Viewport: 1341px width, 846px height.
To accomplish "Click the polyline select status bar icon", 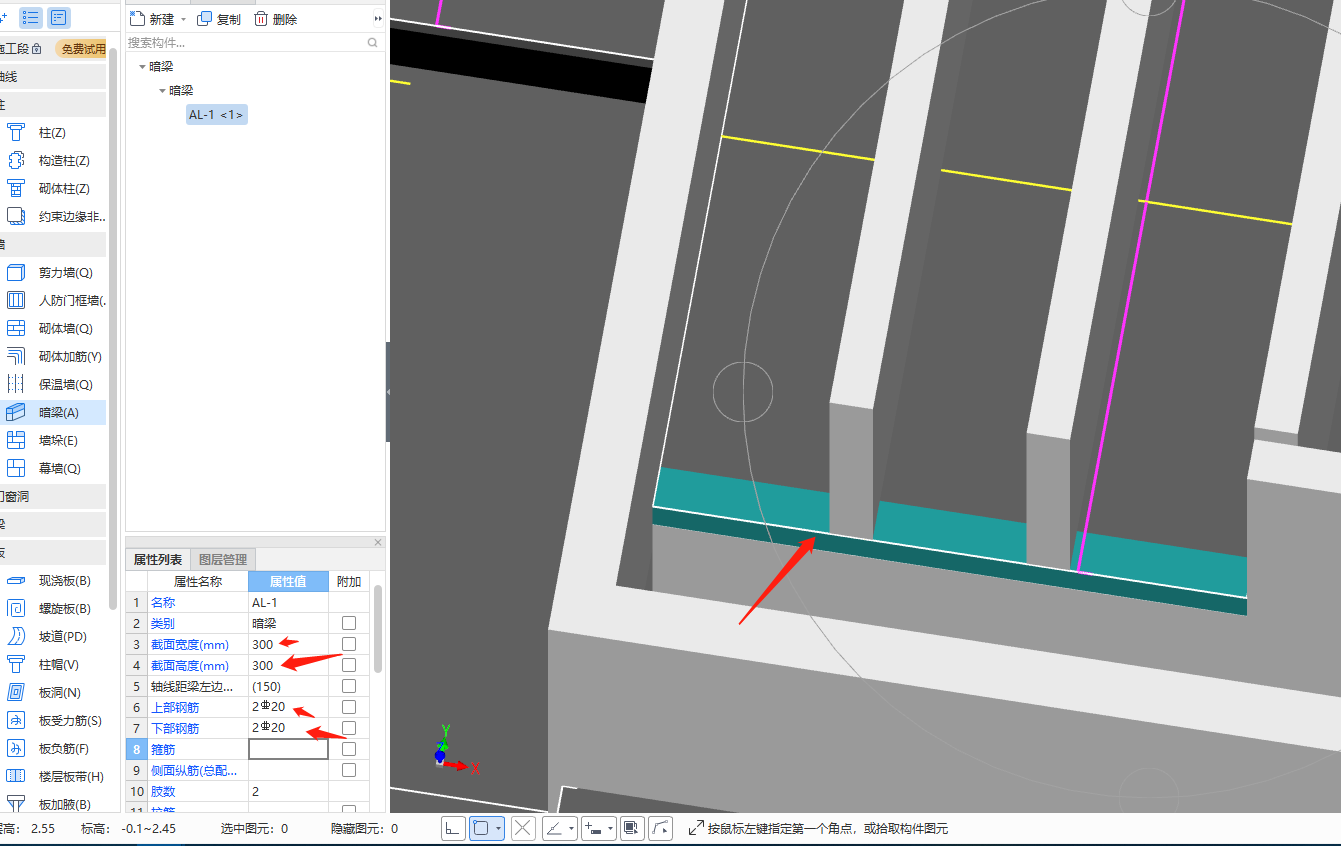I will (661, 828).
